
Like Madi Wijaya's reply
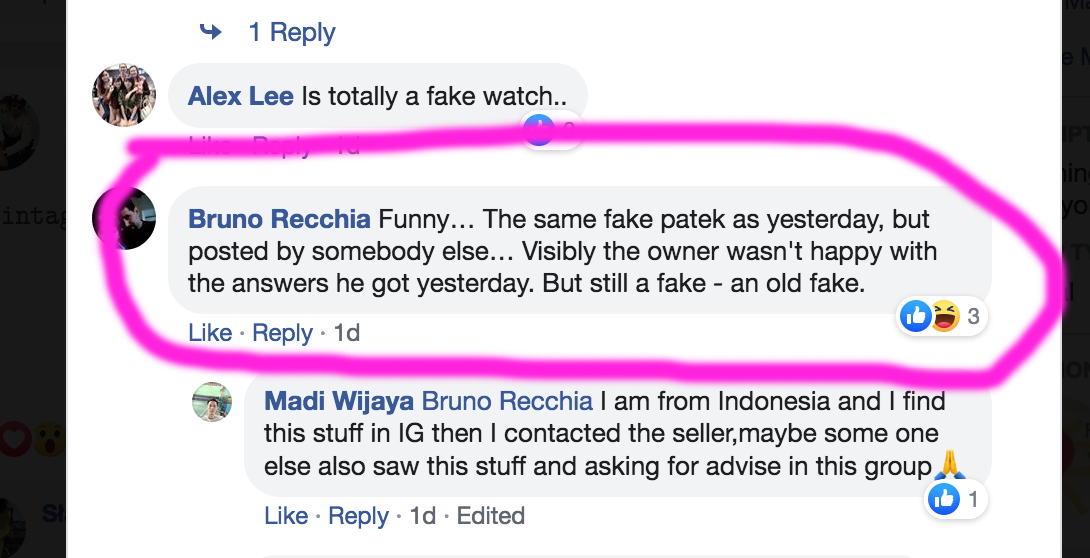(286, 516)
